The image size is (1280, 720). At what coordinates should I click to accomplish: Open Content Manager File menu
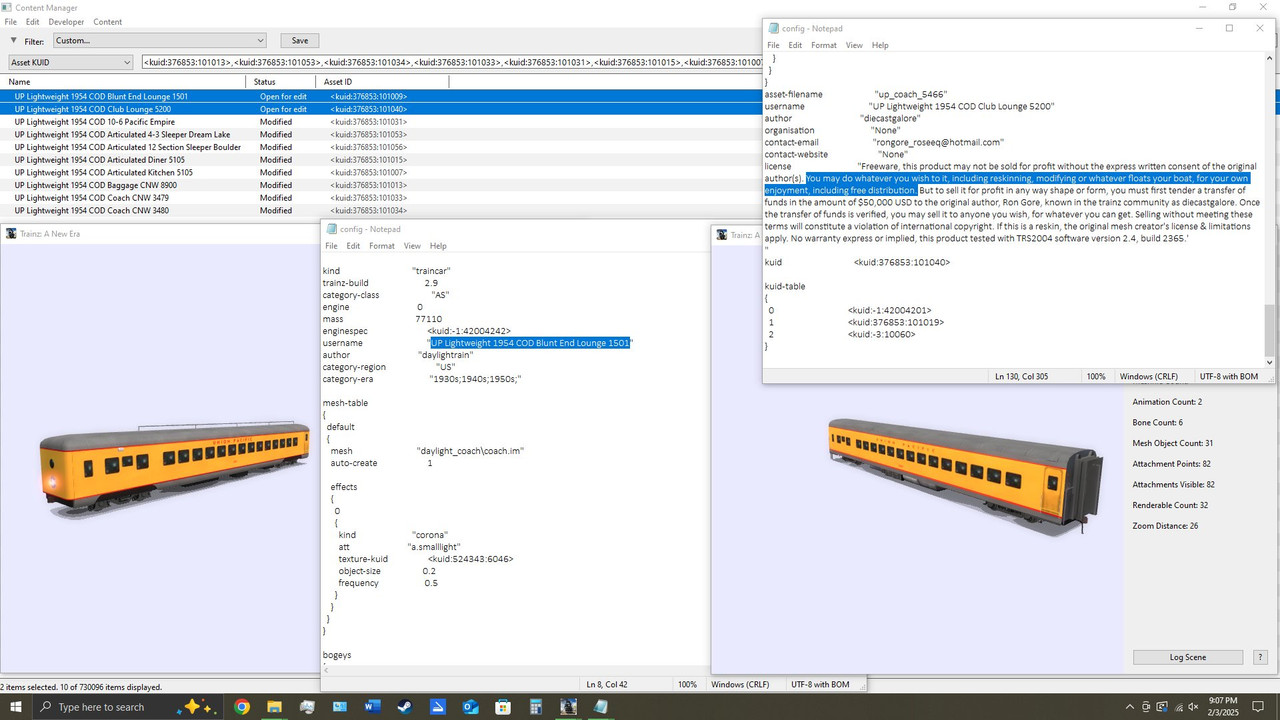pyautogui.click(x=11, y=22)
